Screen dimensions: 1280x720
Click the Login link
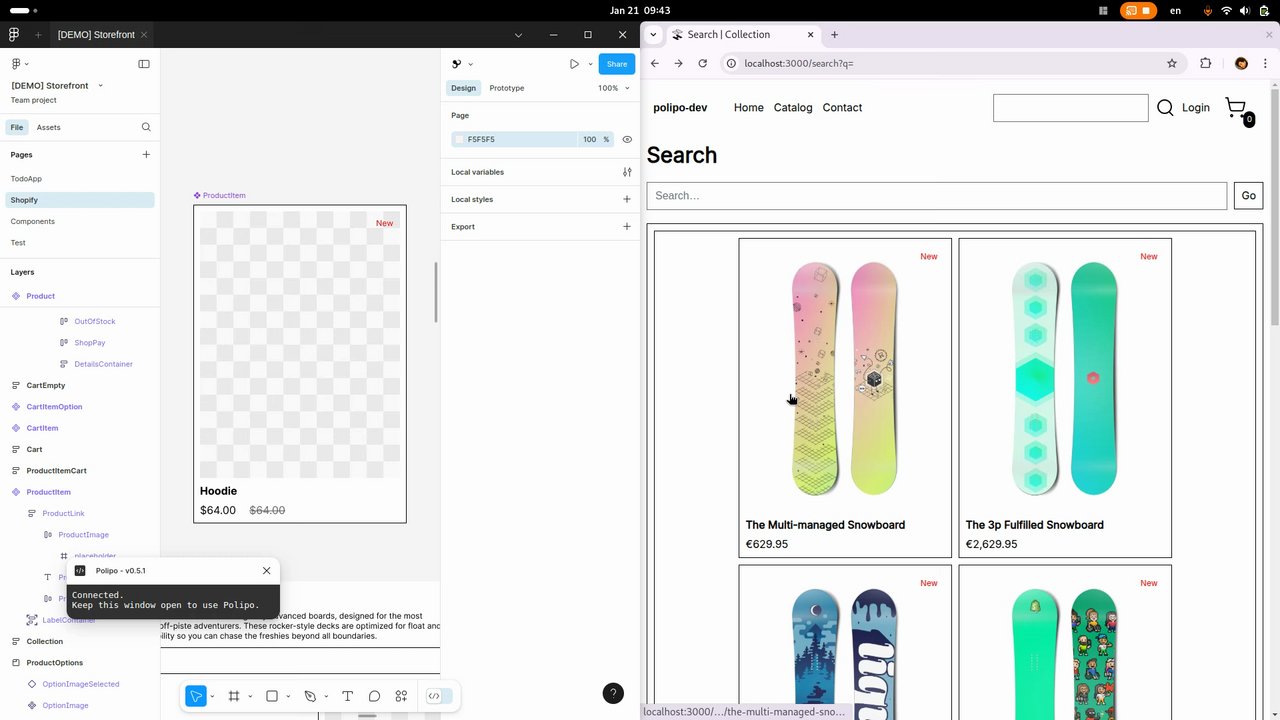1196,108
